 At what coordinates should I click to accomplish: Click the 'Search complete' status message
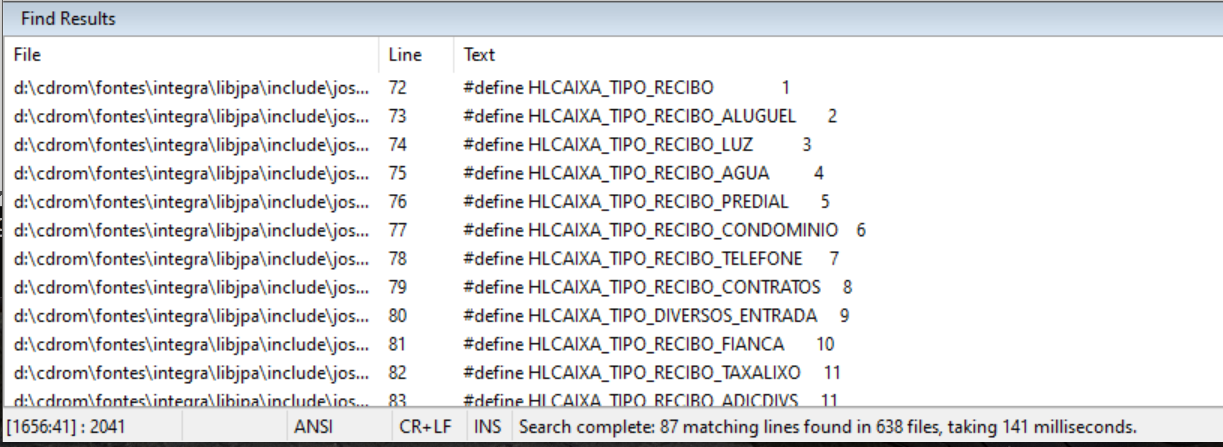826,427
